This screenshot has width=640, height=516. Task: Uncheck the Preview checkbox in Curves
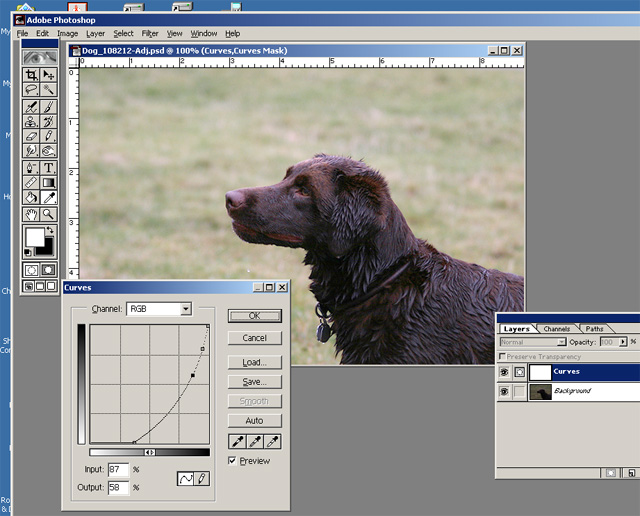pyautogui.click(x=233, y=461)
